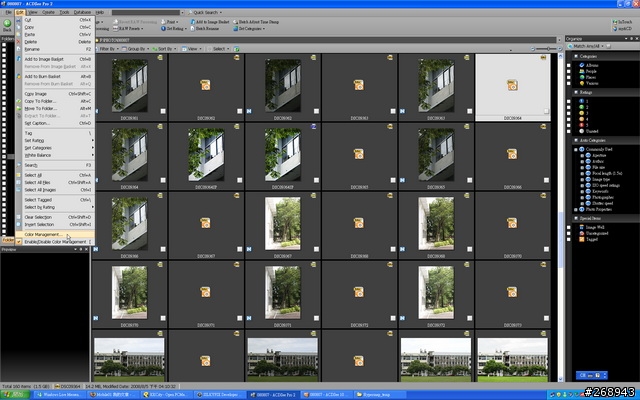Click the RAW Presets toolbar icon
This screenshot has width=640, height=400.
point(116,29)
